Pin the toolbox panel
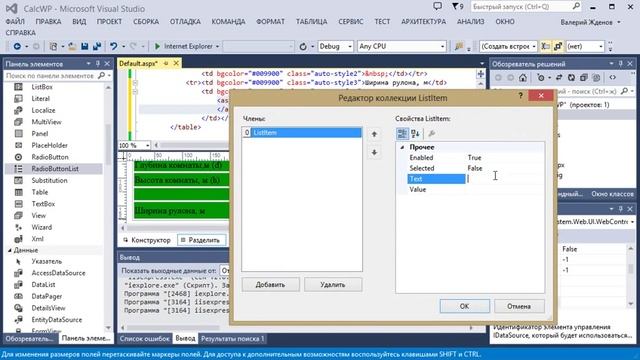 pos(98,64)
